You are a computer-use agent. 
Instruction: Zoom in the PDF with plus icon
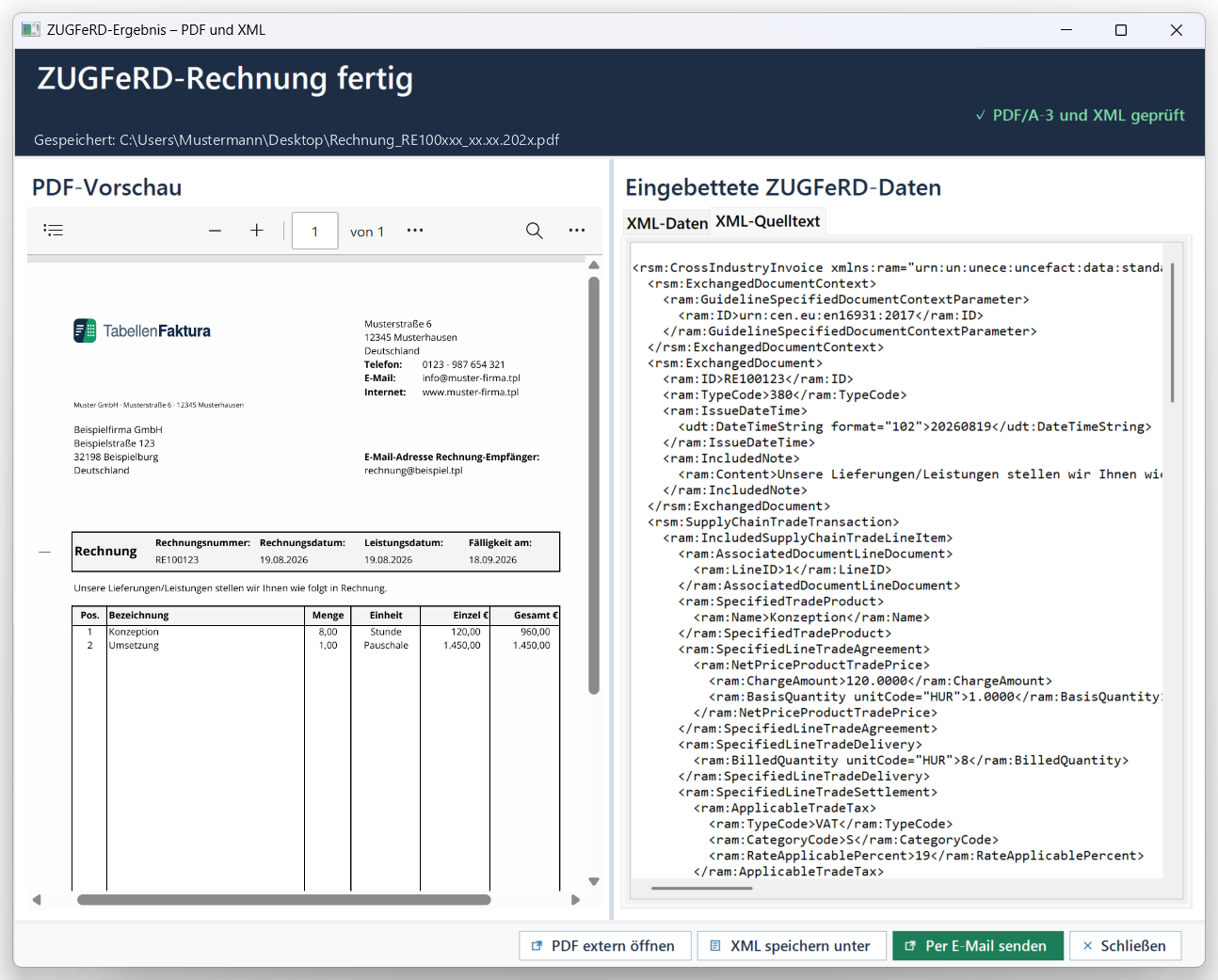(256, 231)
